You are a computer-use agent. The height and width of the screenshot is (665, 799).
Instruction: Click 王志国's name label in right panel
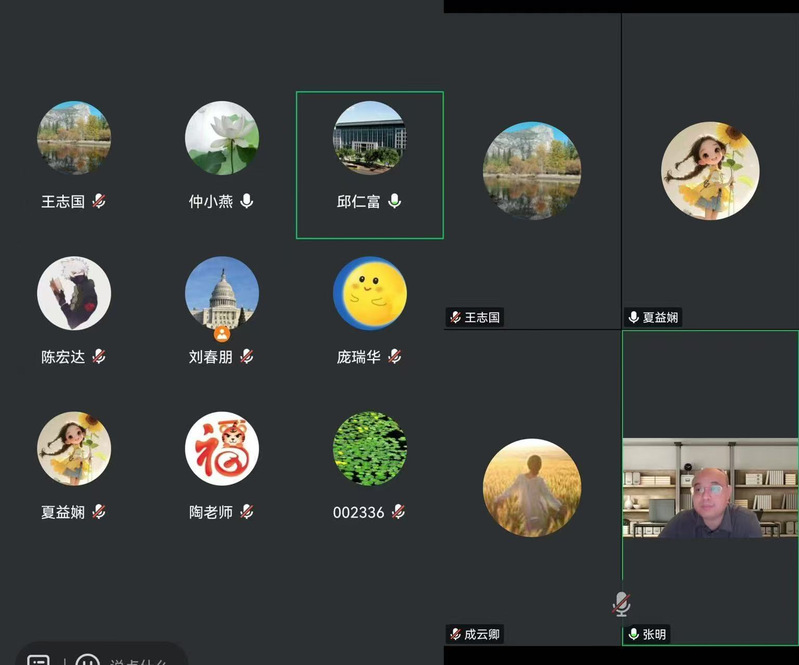[481, 318]
